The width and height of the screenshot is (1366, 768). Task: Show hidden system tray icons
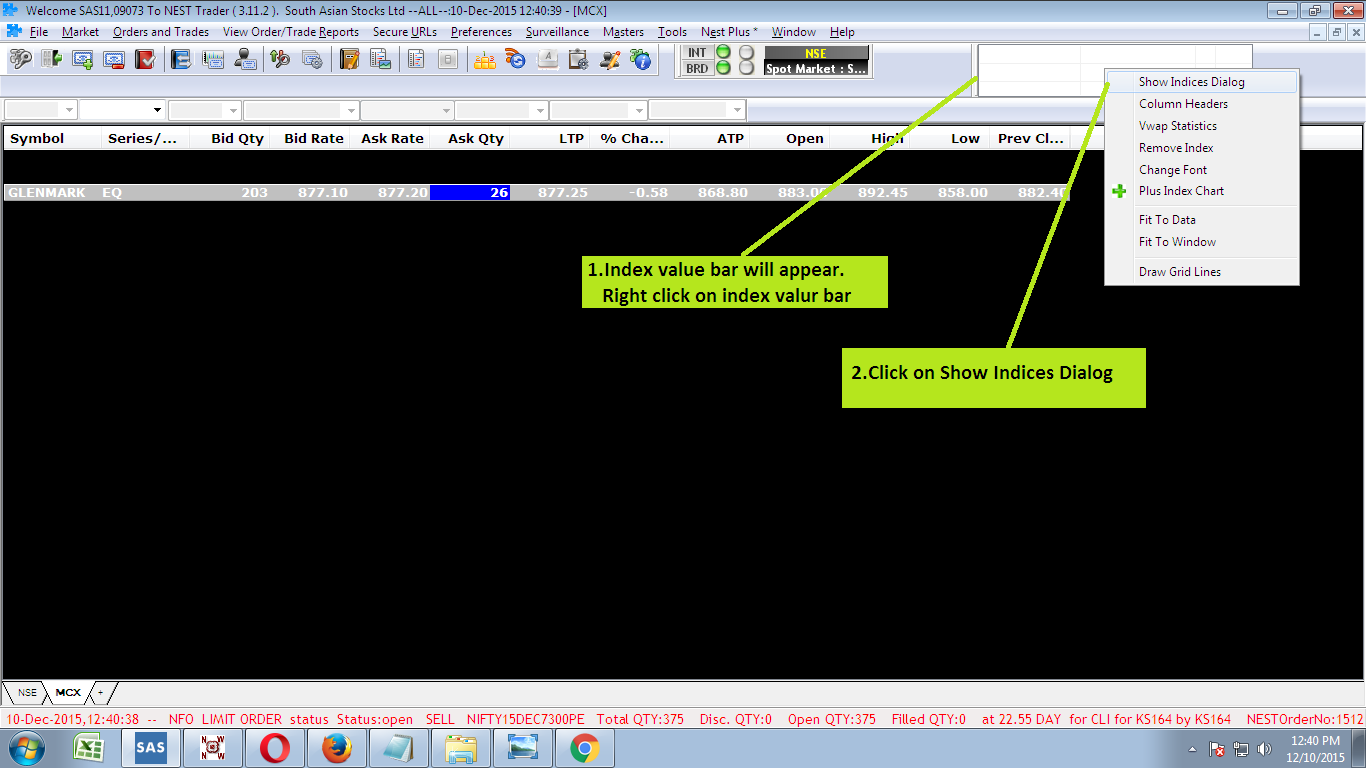(1193, 749)
